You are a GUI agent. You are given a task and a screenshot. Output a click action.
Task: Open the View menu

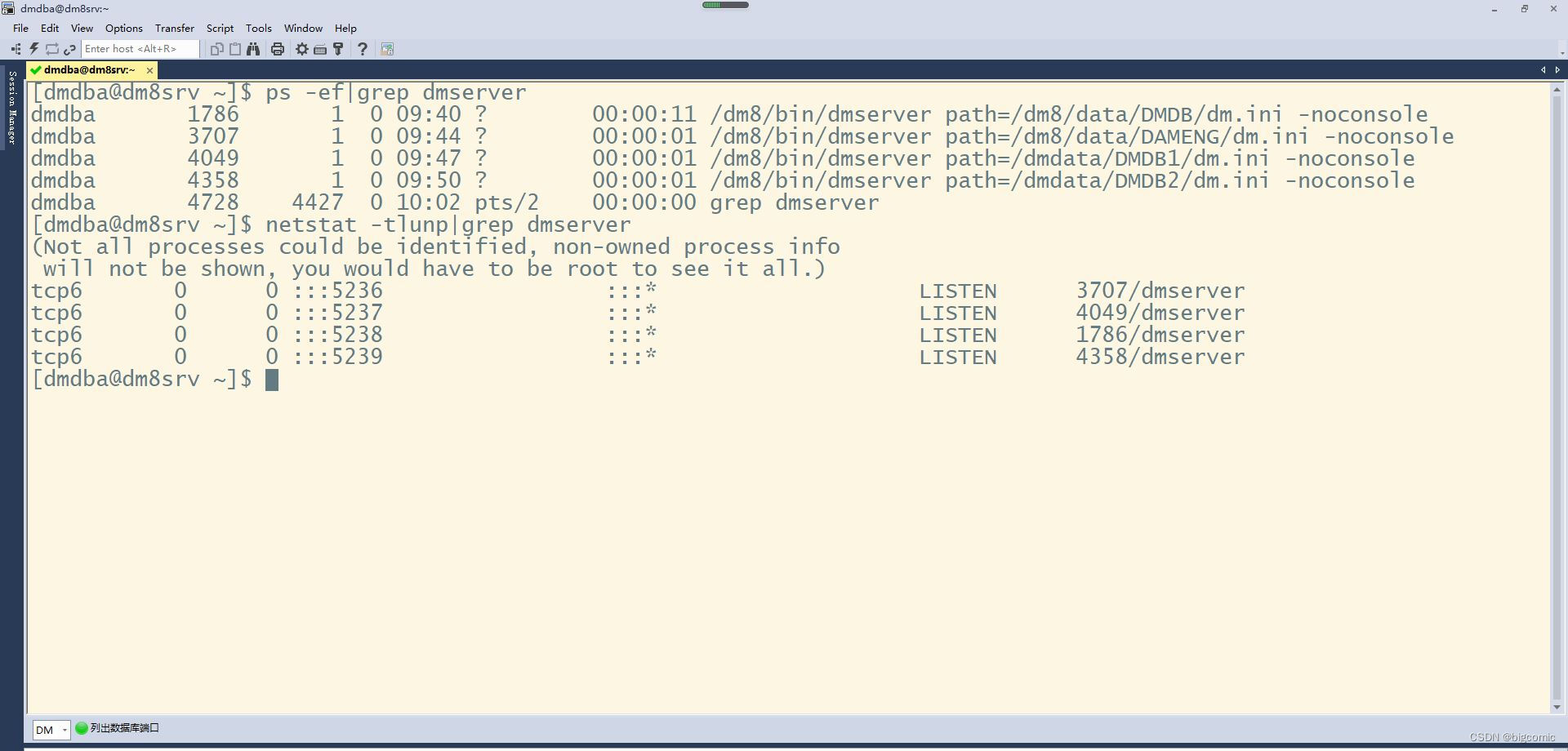pyautogui.click(x=82, y=28)
